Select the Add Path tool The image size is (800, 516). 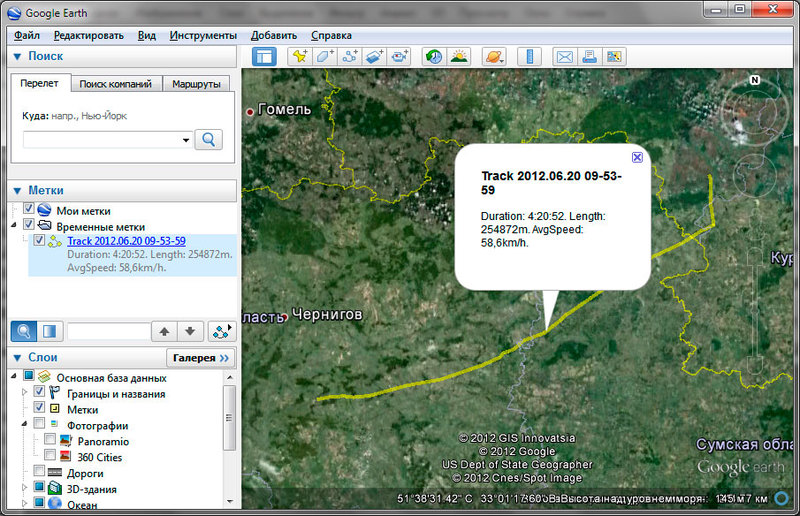click(x=349, y=57)
